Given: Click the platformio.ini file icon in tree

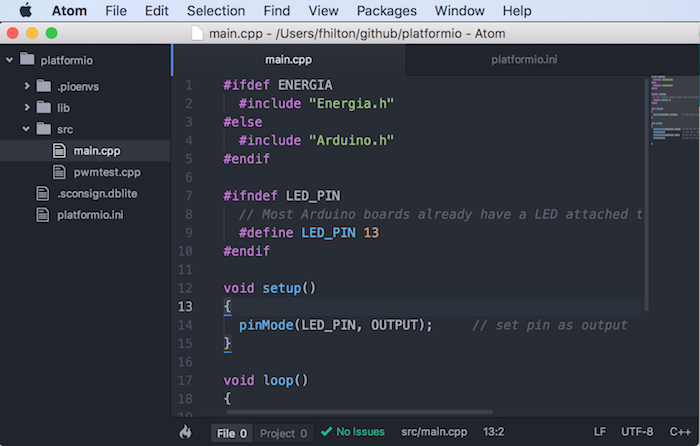Looking at the screenshot, I should 43,215.
